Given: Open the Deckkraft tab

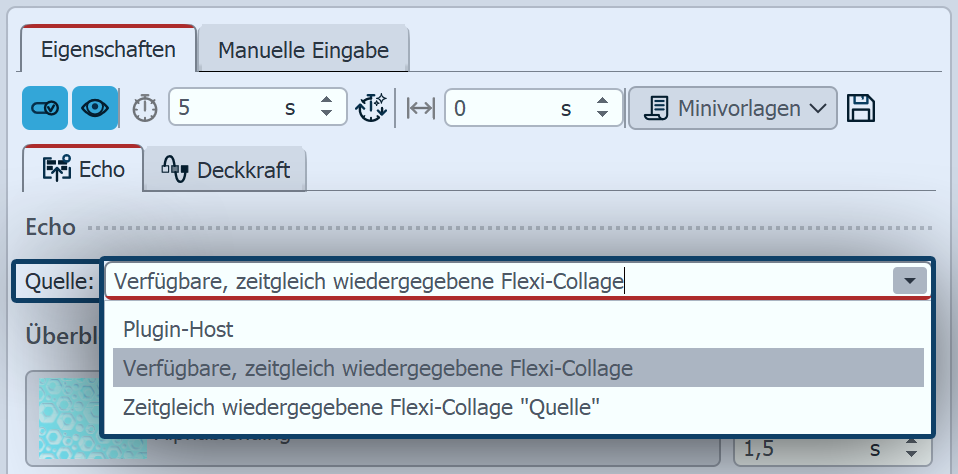Looking at the screenshot, I should [x=225, y=169].
